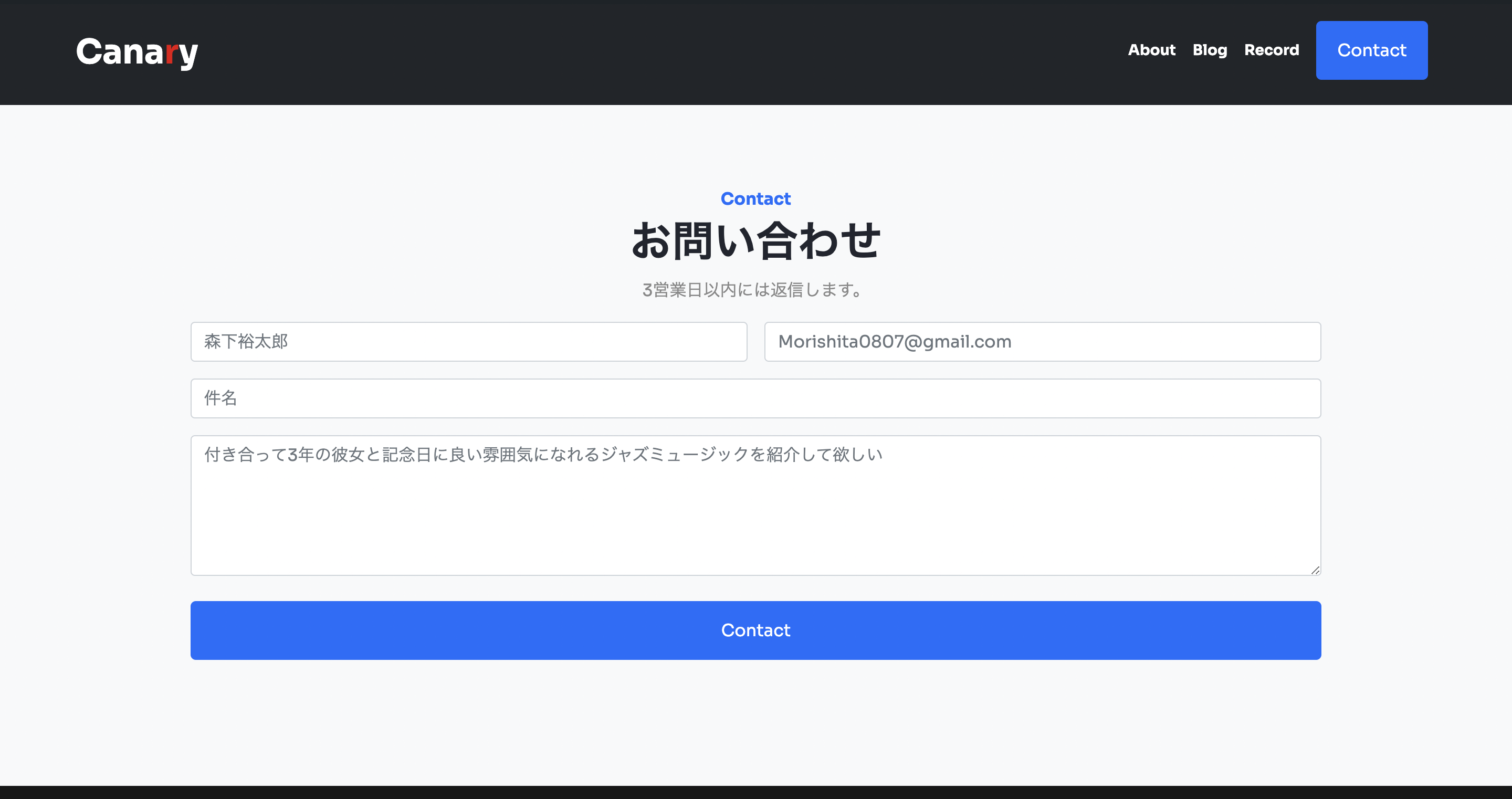Click the blue Contact label above heading

coord(756,199)
